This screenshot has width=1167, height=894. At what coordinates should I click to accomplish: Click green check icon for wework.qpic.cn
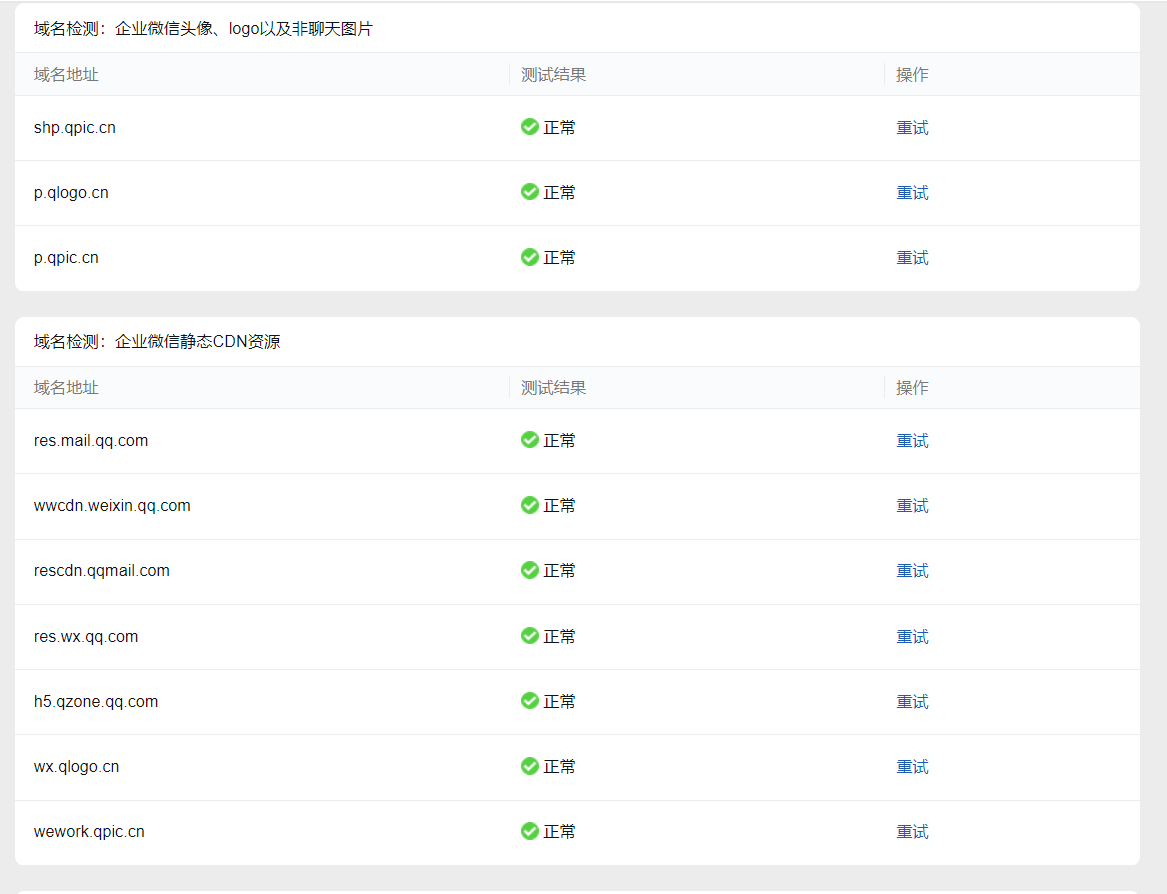[530, 831]
